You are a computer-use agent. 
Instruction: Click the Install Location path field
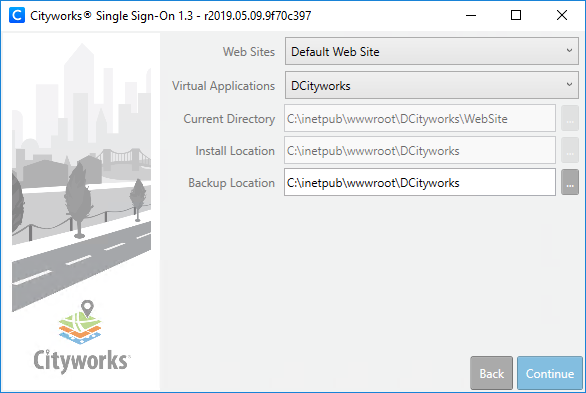420,151
